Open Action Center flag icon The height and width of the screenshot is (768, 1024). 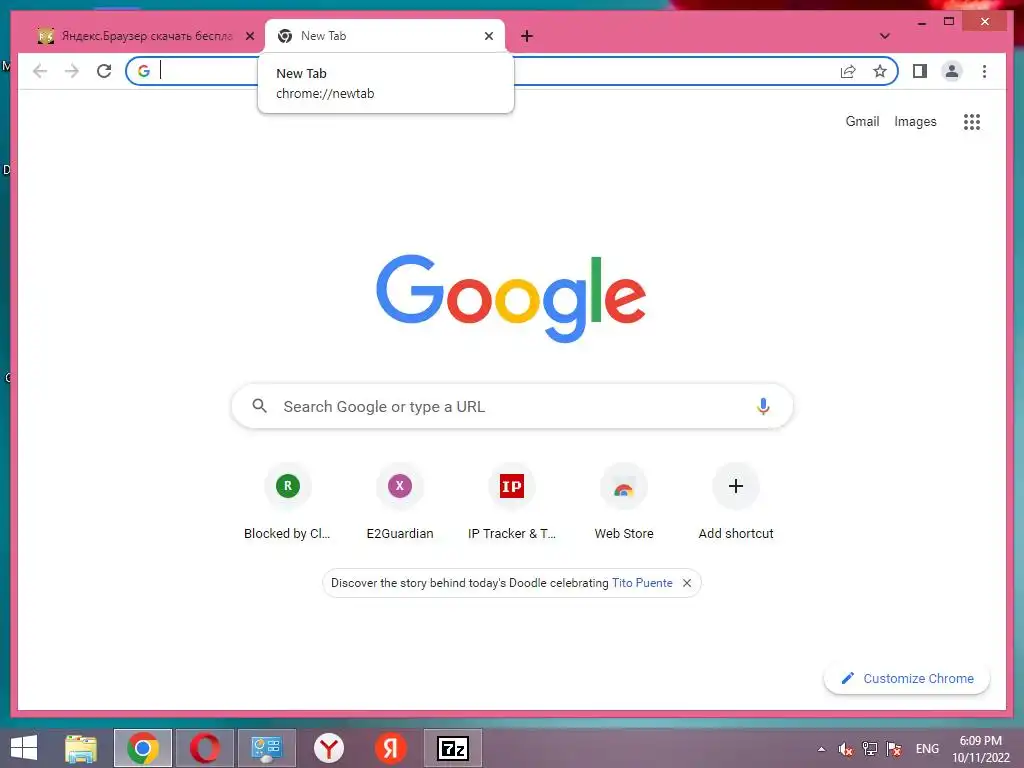894,749
